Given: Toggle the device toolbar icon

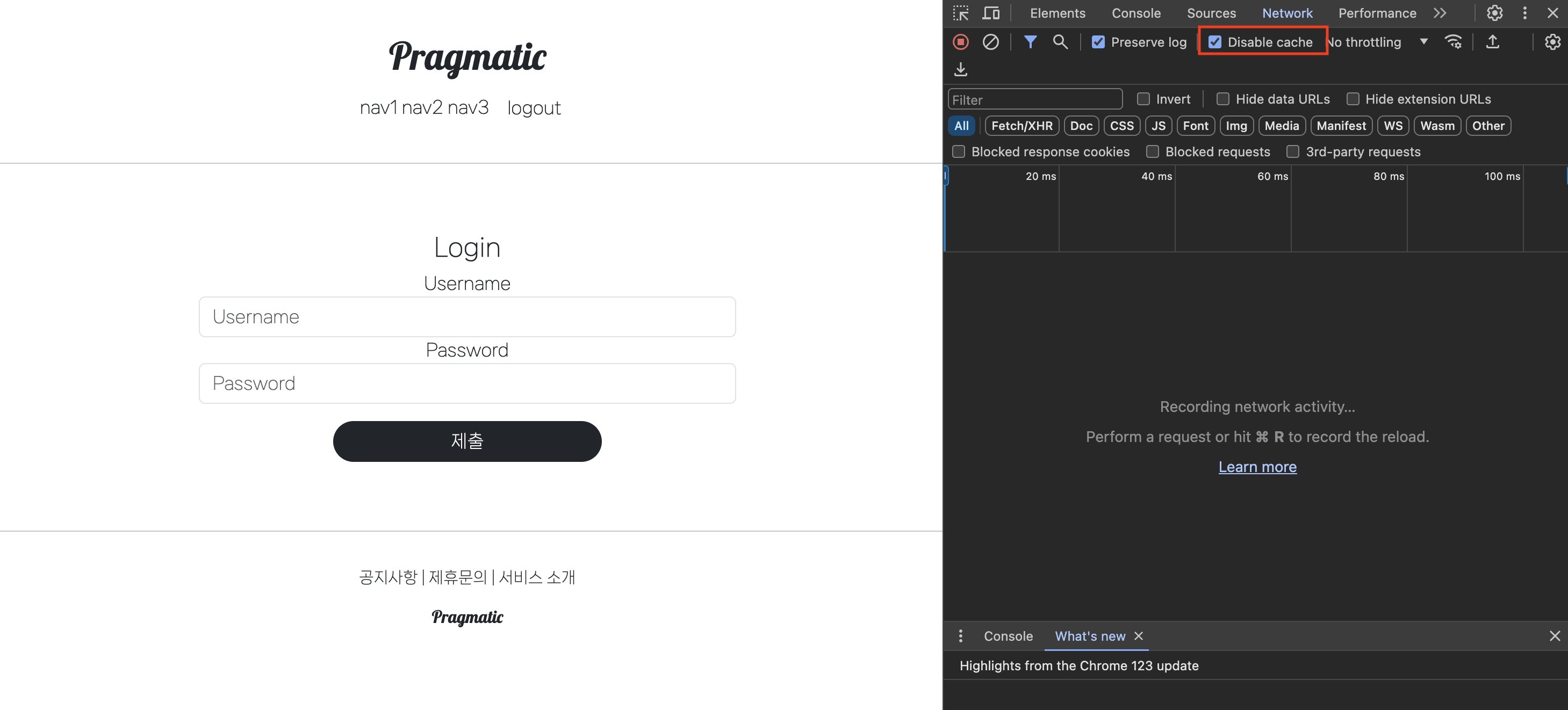Looking at the screenshot, I should coord(991,13).
